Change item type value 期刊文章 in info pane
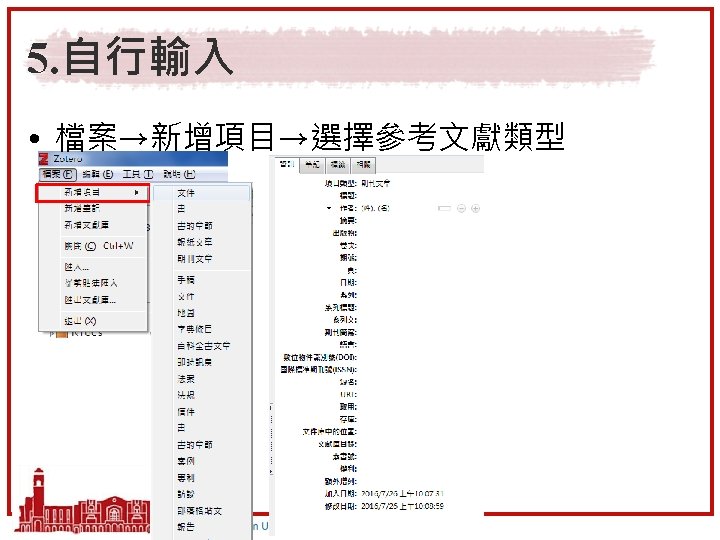720x540 pixels. [x=376, y=183]
